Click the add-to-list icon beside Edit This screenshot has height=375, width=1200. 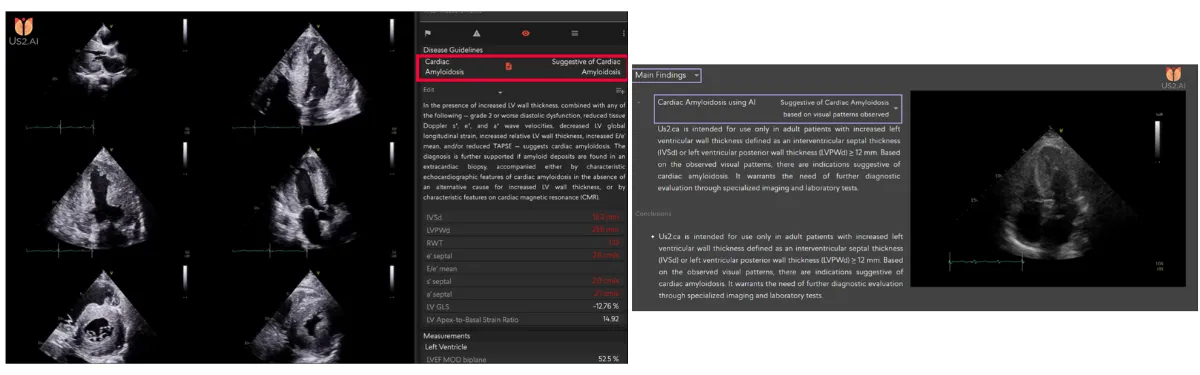coord(619,91)
